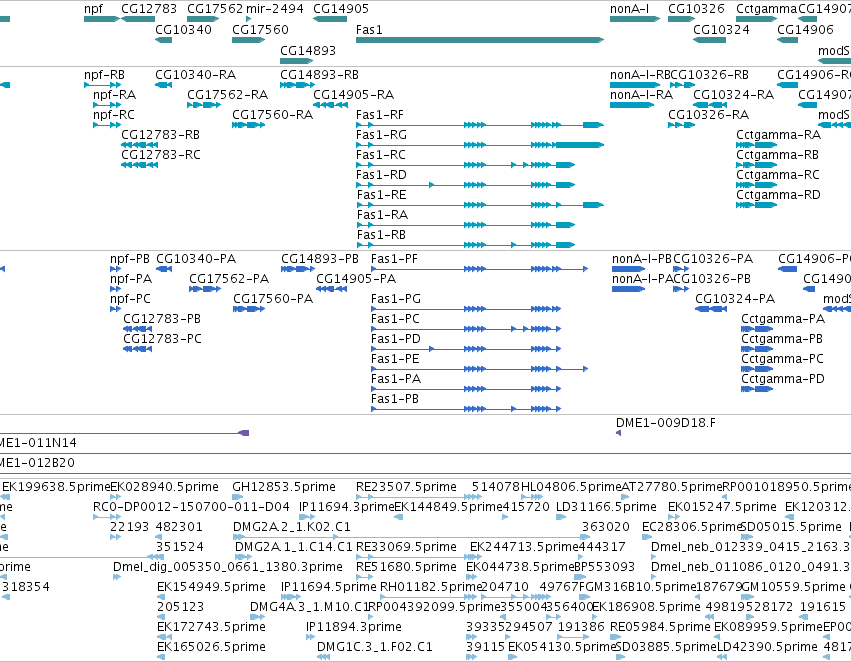Image resolution: width=851 pixels, height=662 pixels.
Task: Click the CG14893-PB protein label
Action: click(320, 258)
